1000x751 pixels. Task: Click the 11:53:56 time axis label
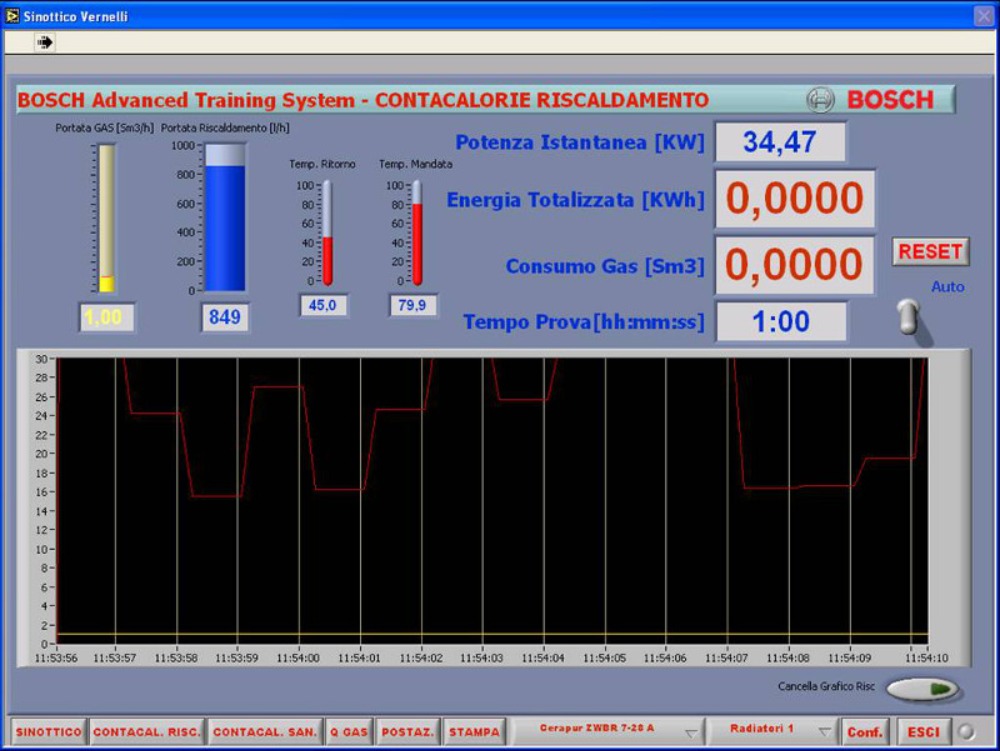pos(56,658)
